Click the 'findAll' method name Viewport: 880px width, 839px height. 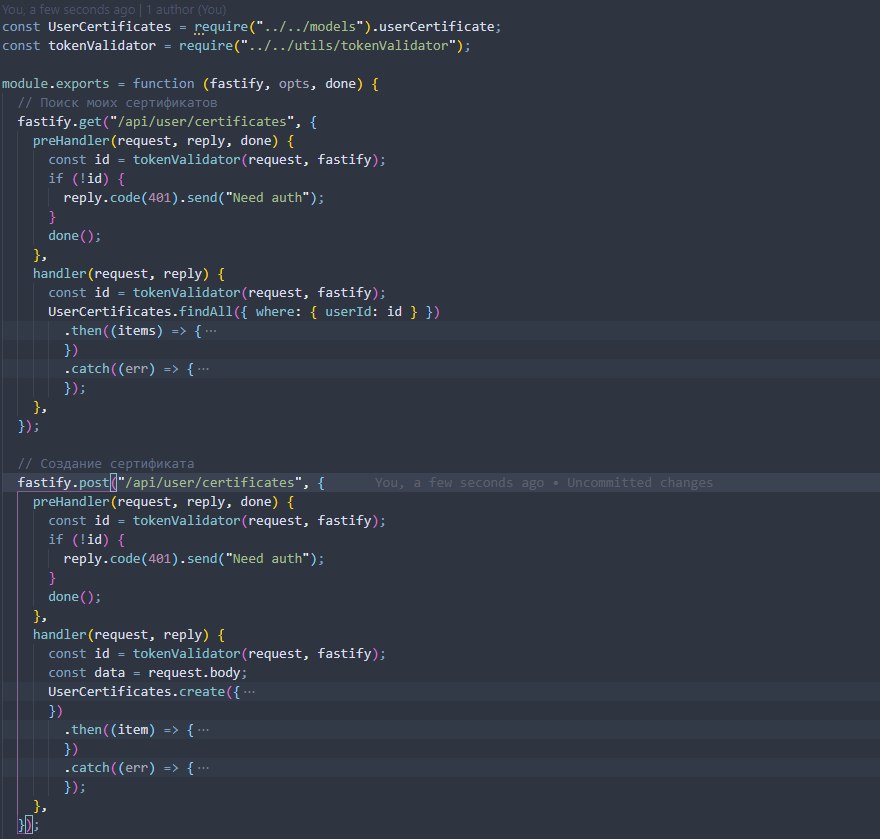pyautogui.click(x=205, y=312)
